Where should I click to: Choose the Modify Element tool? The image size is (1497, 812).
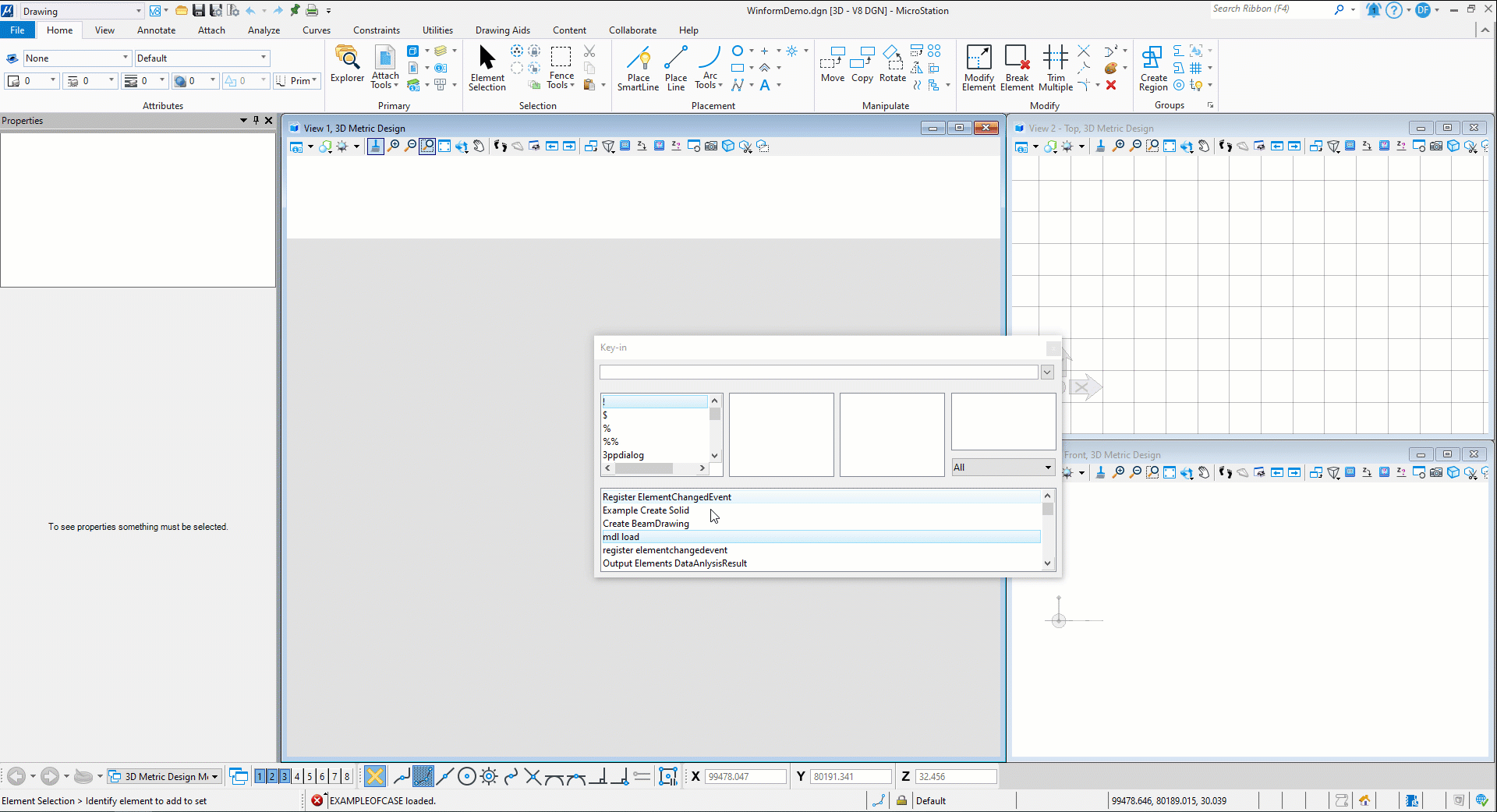(979, 68)
